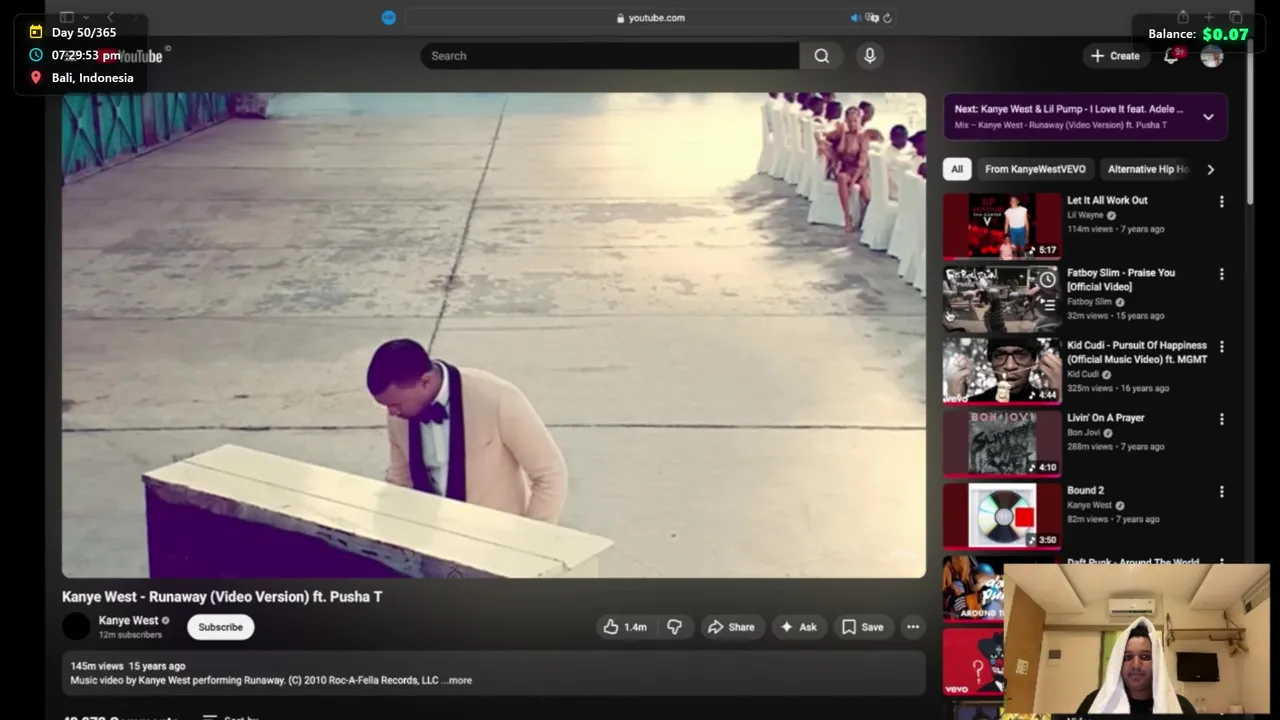Open more actions under the video
This screenshot has width=1280, height=720.
tap(913, 627)
